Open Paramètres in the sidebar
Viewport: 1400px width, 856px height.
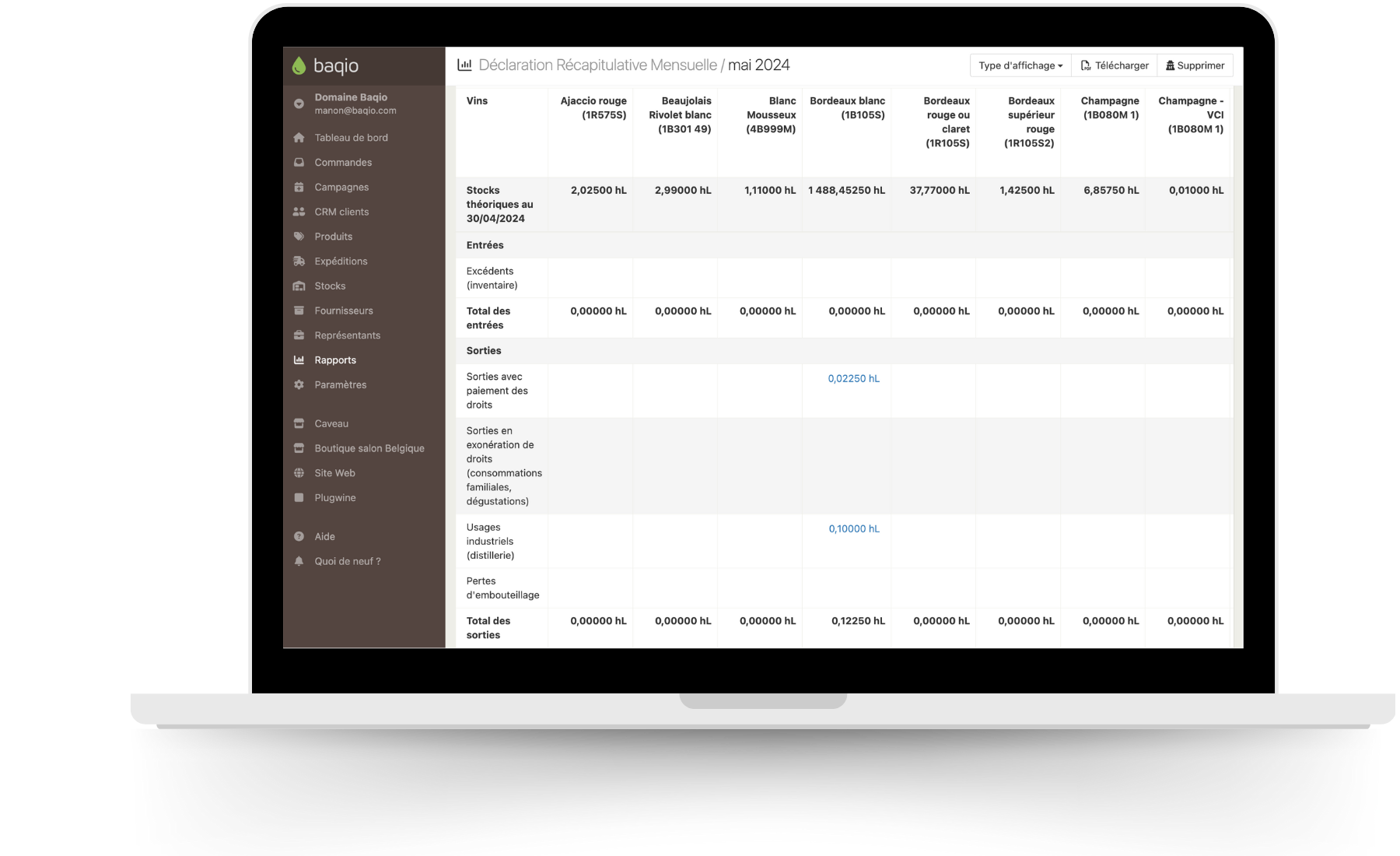point(340,385)
